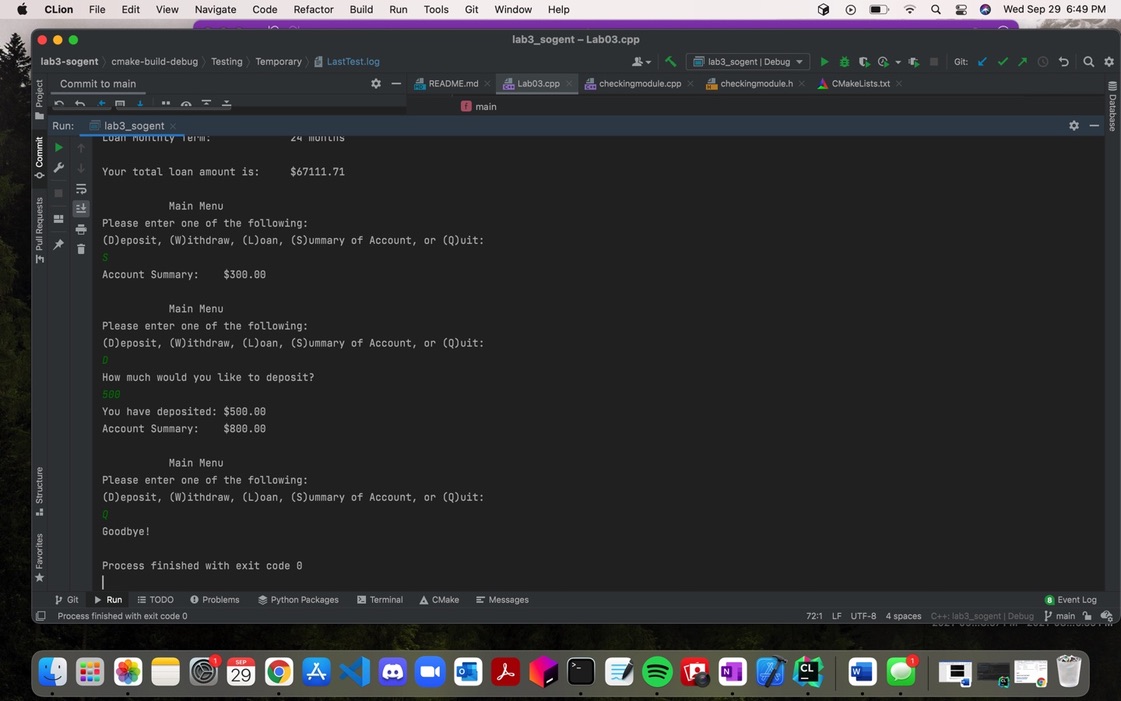
Task: Change the 4 spaces indent setting
Action: point(903,616)
